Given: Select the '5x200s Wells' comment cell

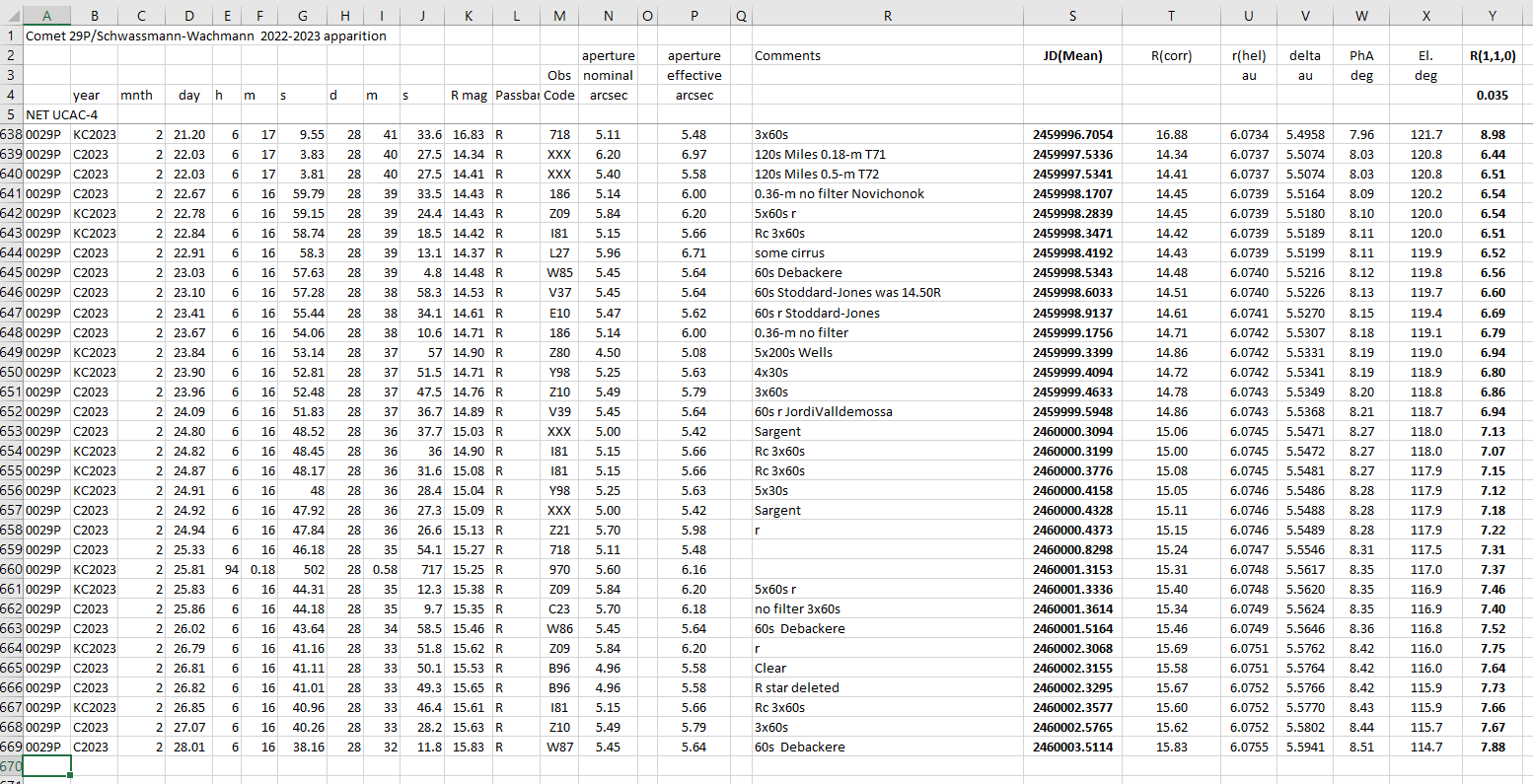Looking at the screenshot, I should [x=887, y=352].
